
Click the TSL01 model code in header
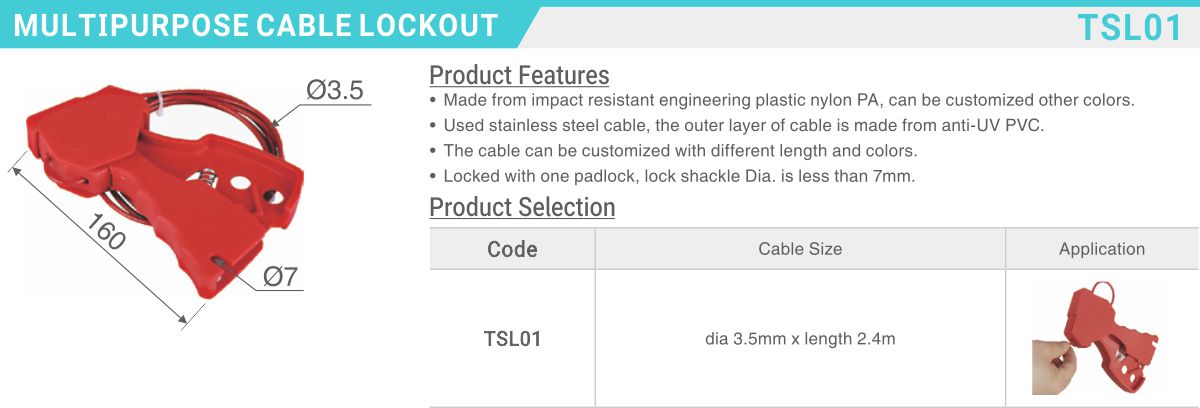[1130, 27]
